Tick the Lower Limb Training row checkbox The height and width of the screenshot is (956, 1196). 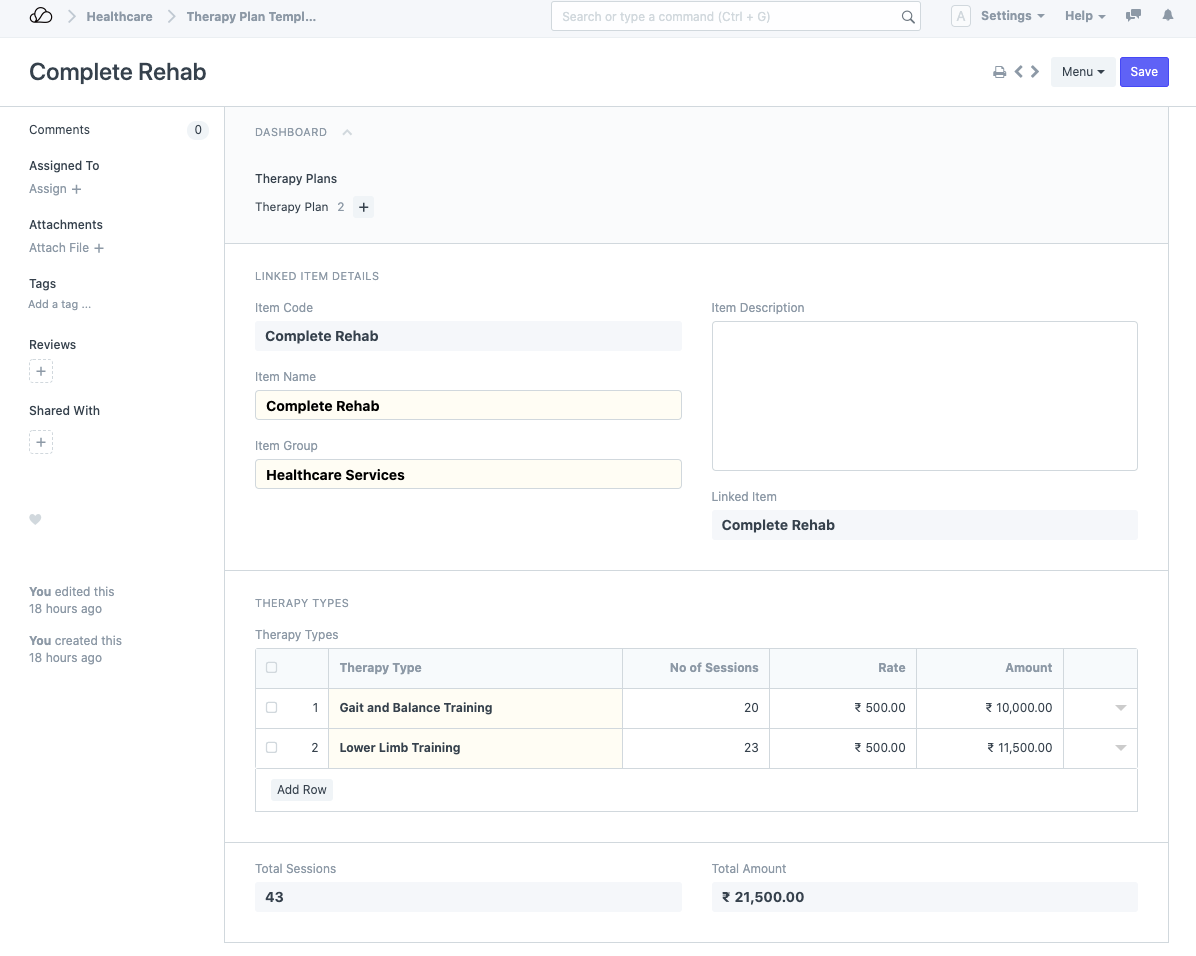tap(272, 748)
